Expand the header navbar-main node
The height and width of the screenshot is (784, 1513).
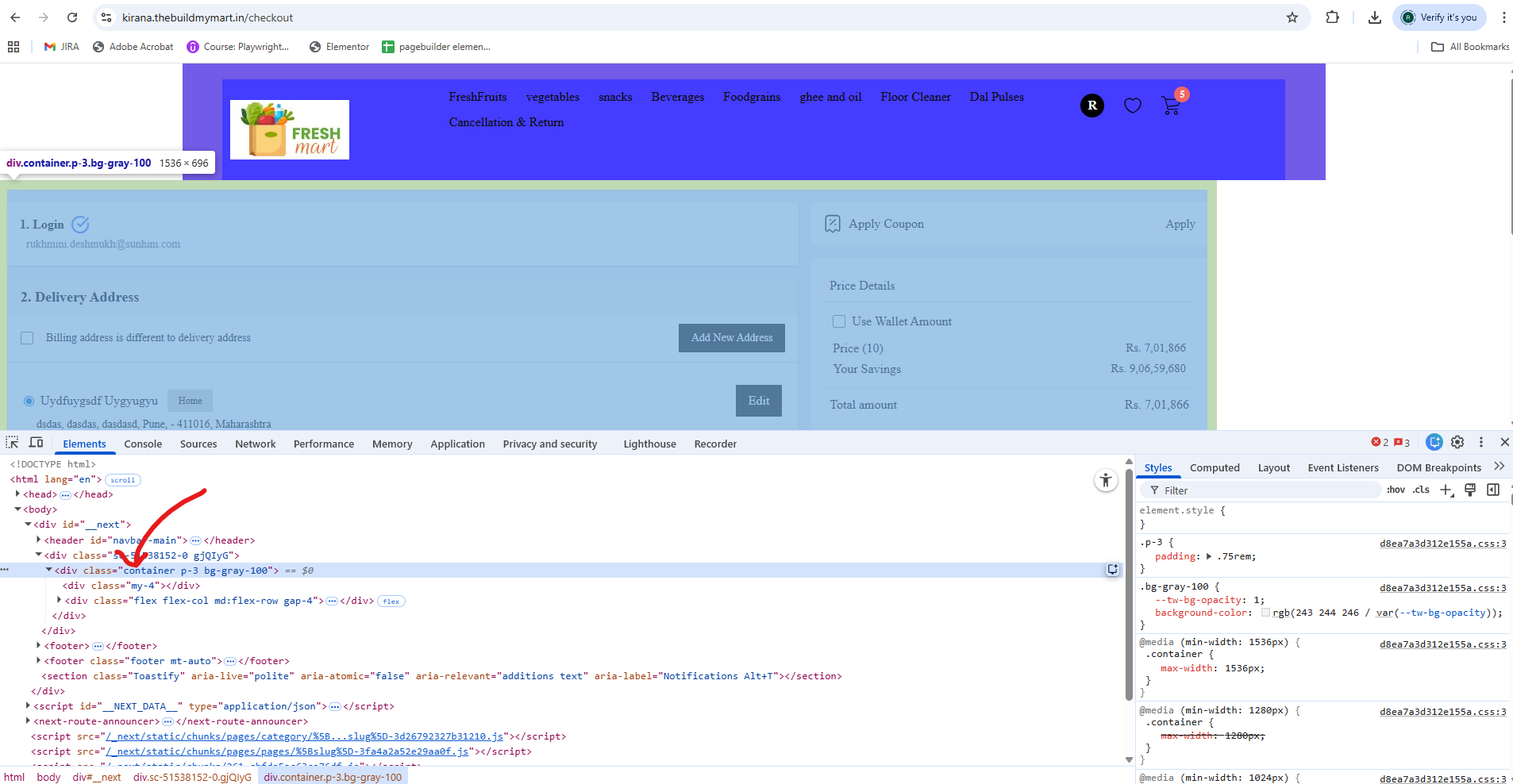(38, 540)
